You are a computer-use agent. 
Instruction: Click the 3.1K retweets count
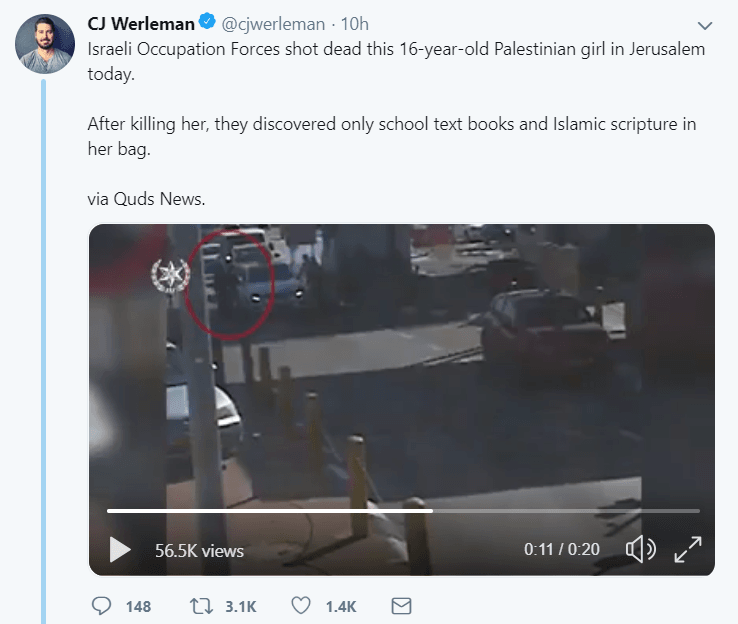pyautogui.click(x=241, y=607)
